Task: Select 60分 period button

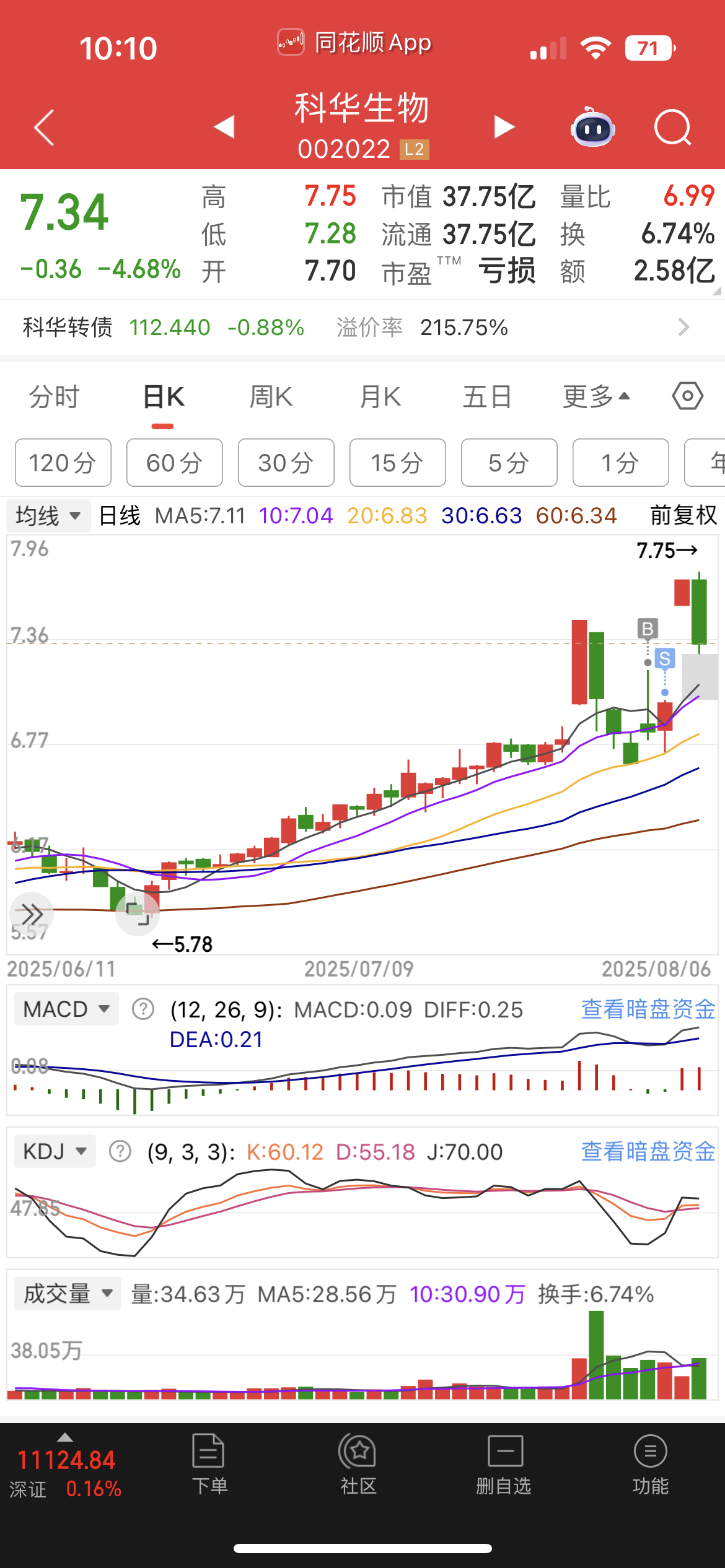Action: (175, 463)
